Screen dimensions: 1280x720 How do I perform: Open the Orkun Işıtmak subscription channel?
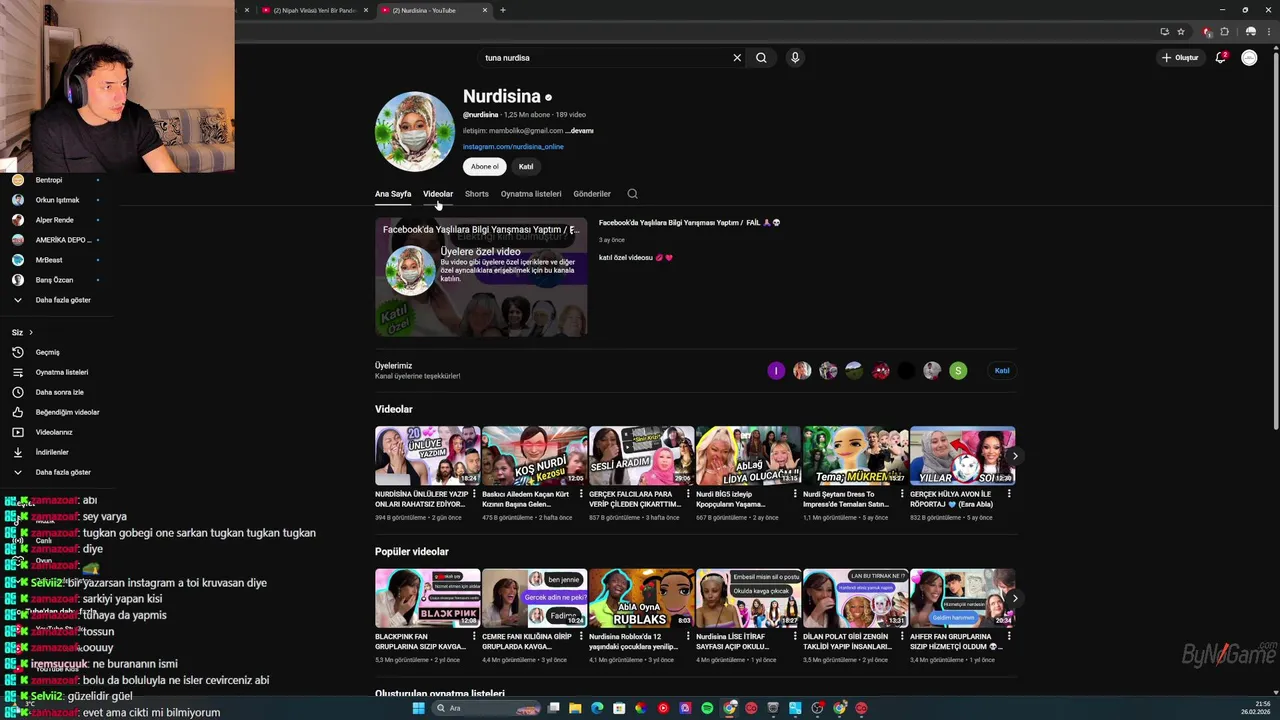tap(56, 200)
